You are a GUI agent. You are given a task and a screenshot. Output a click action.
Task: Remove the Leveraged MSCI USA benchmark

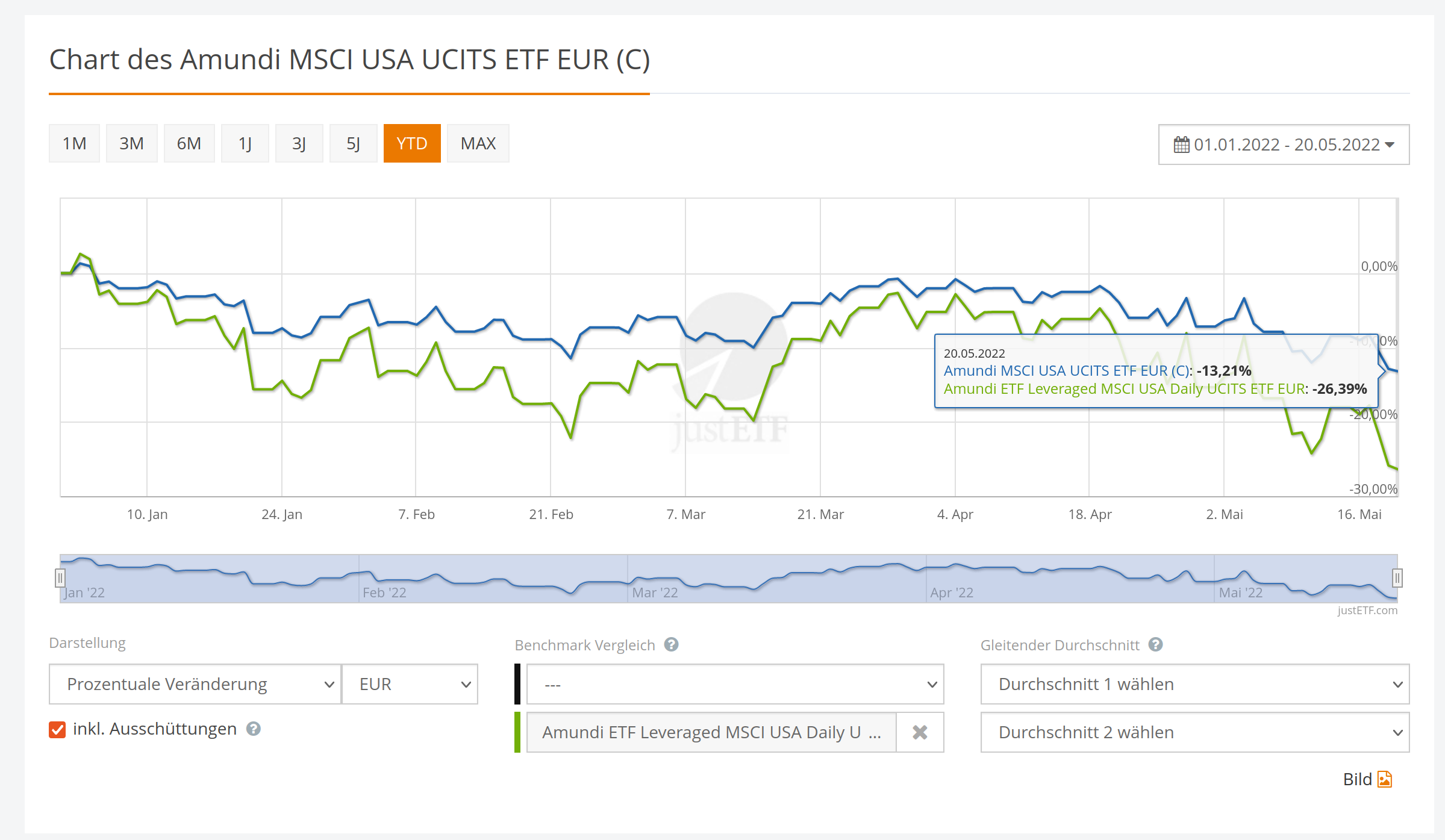point(920,732)
